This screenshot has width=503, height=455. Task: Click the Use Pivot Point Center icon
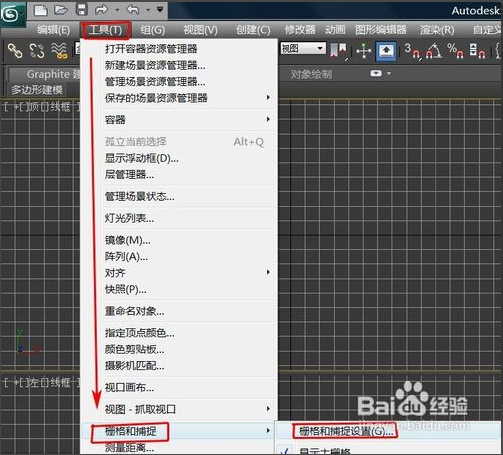click(x=339, y=51)
